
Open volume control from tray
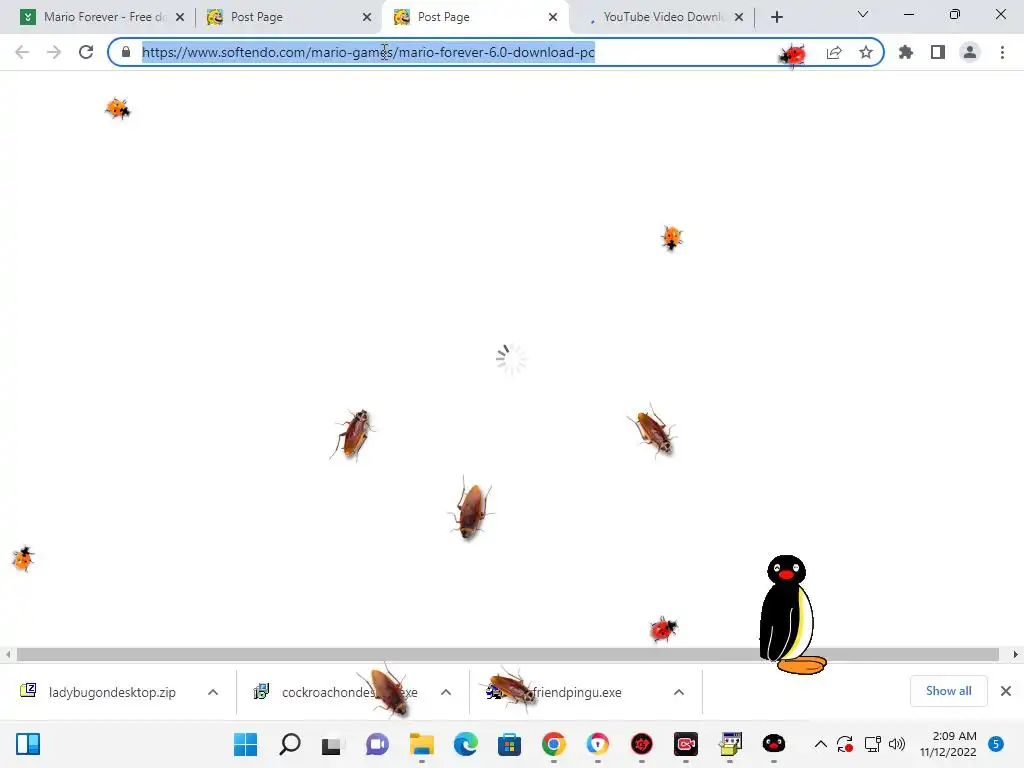(897, 744)
